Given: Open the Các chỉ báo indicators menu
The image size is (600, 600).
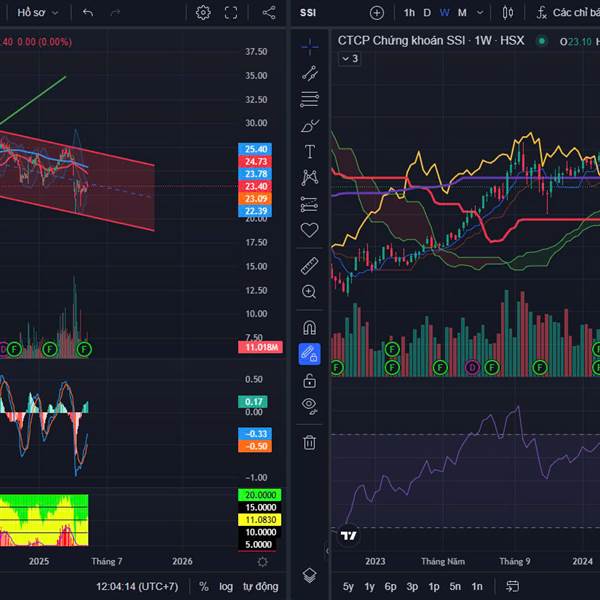Looking at the screenshot, I should point(567,13).
